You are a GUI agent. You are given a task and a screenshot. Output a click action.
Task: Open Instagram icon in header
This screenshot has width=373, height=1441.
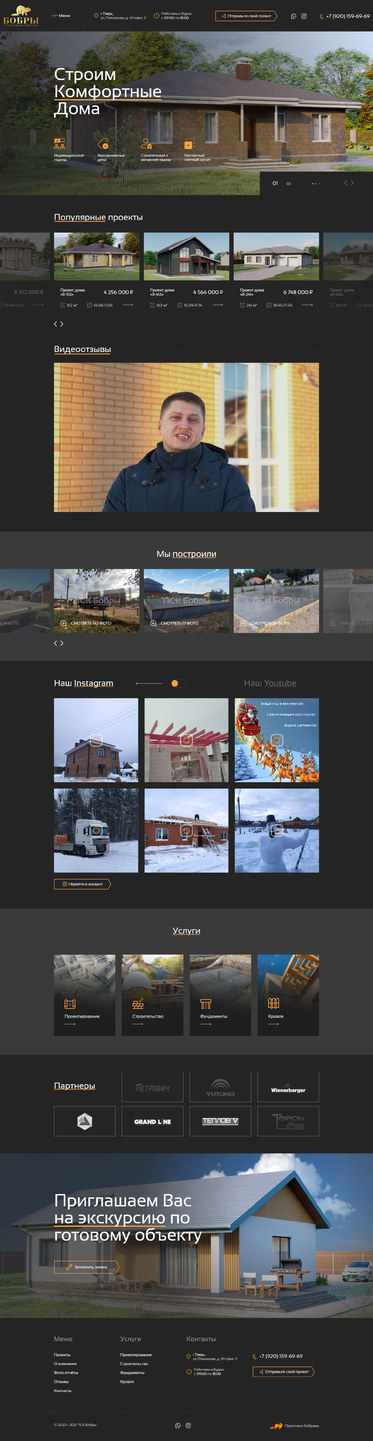pyautogui.click(x=304, y=16)
